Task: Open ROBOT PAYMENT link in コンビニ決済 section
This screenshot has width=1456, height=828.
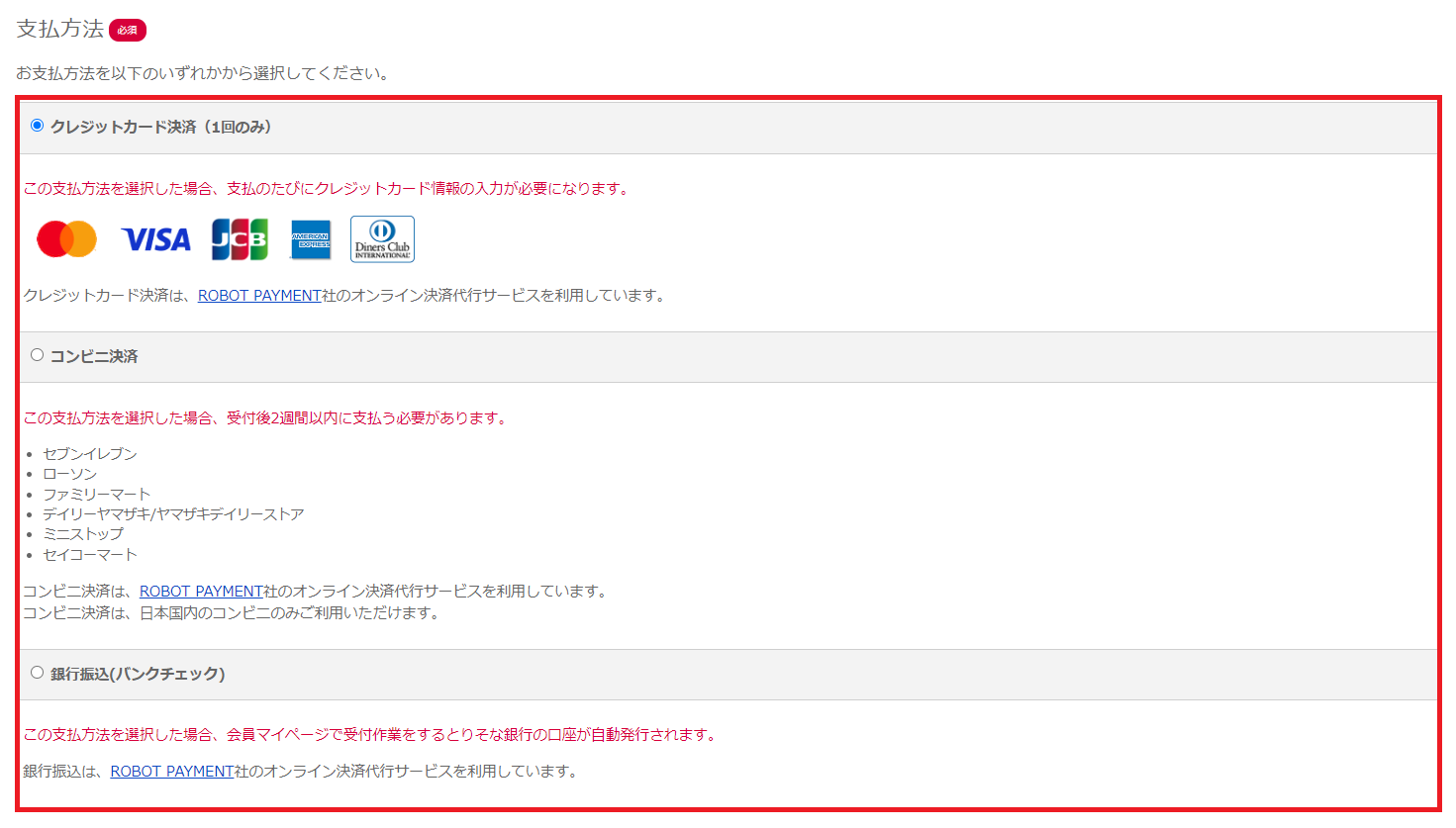Action: (x=201, y=592)
